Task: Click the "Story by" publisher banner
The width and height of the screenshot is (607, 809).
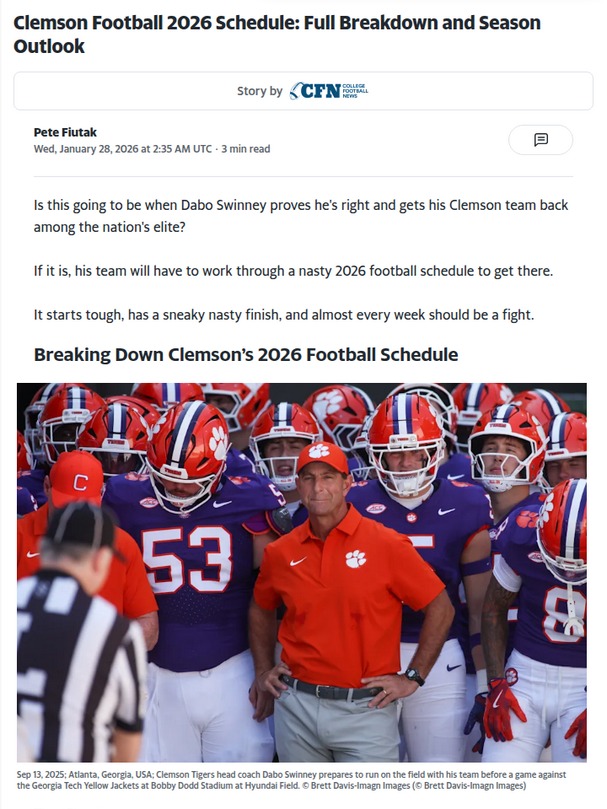Action: coord(302,91)
